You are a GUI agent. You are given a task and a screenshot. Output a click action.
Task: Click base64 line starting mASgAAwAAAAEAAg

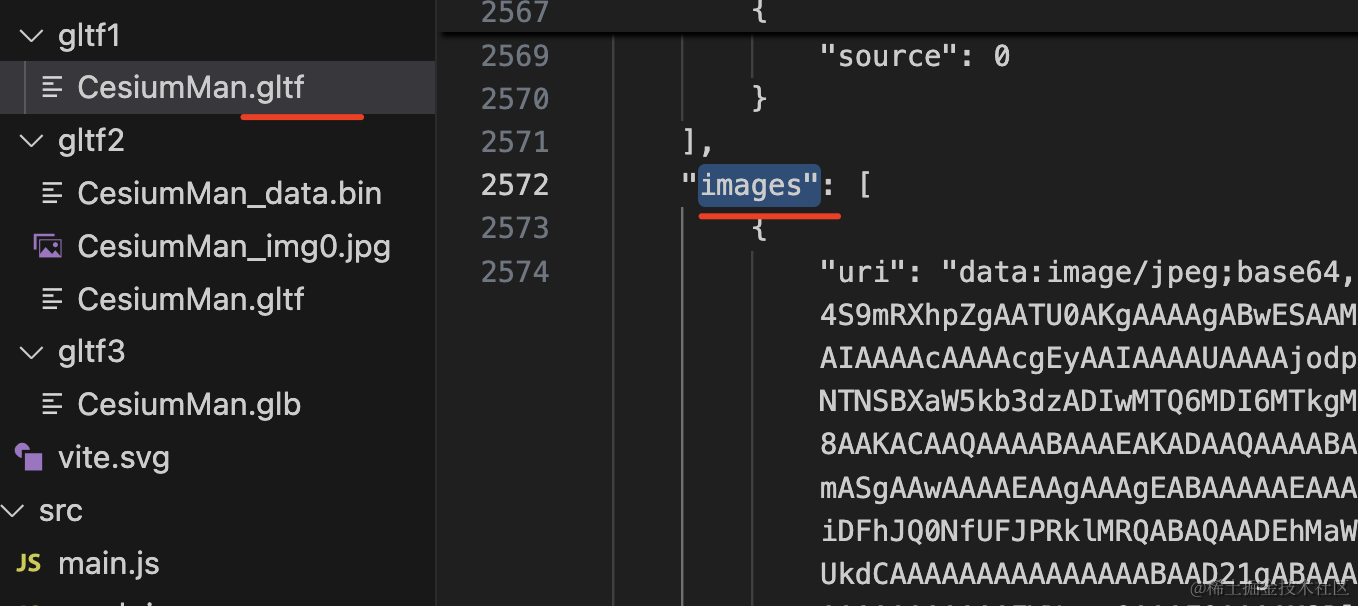point(1088,487)
